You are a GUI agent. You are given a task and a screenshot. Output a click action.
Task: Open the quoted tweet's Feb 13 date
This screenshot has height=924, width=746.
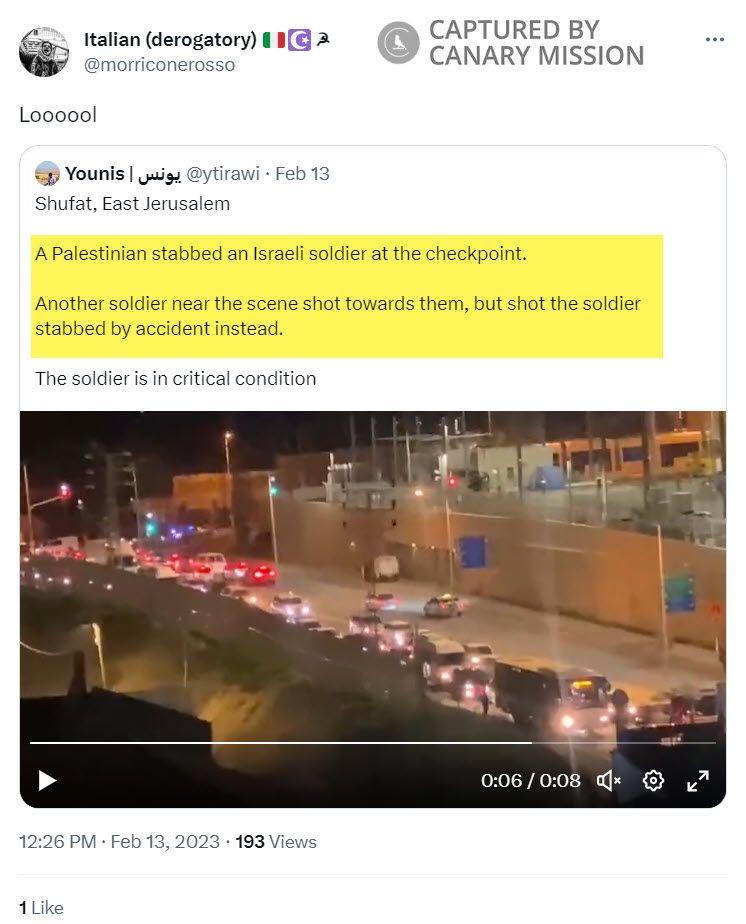click(302, 174)
